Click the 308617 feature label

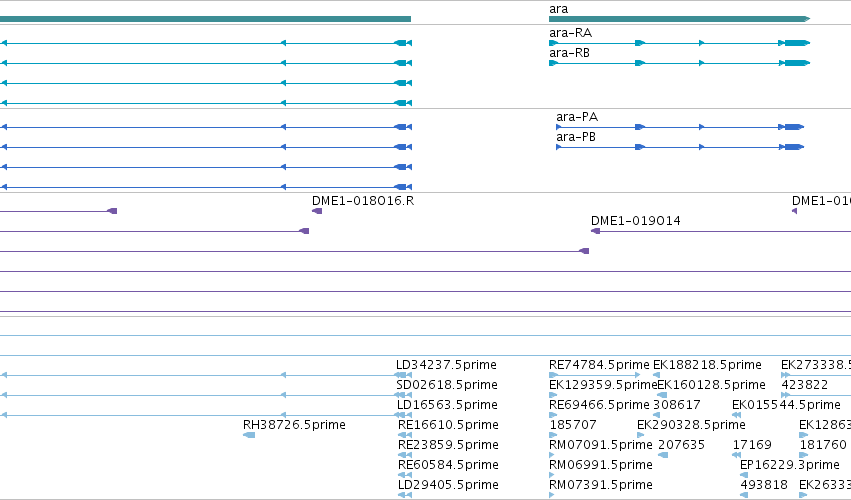[x=677, y=405]
